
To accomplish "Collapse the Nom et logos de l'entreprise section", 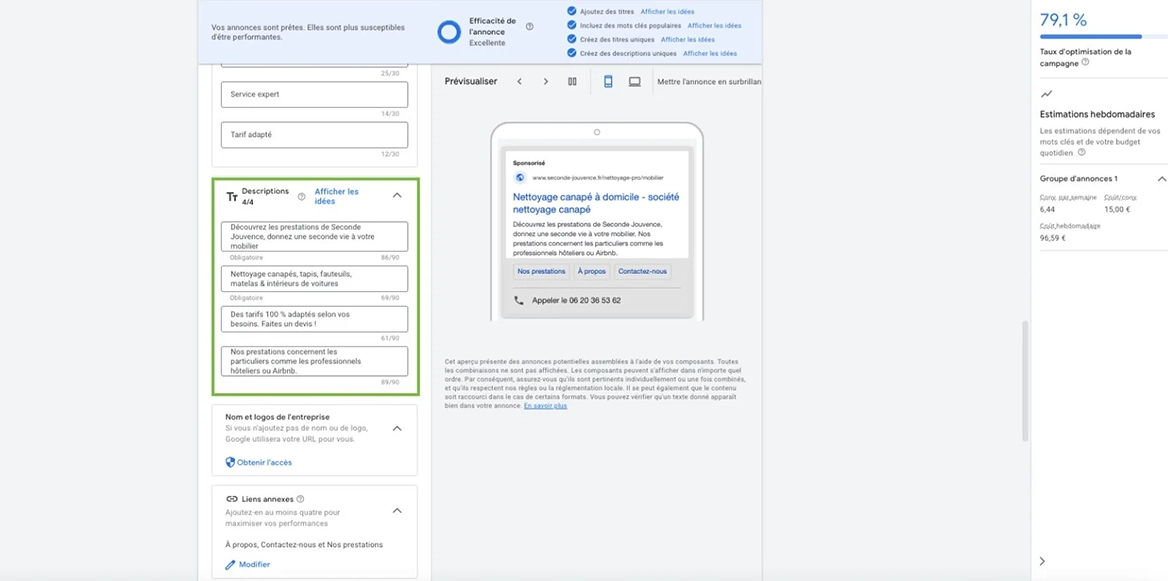I will pos(397,428).
